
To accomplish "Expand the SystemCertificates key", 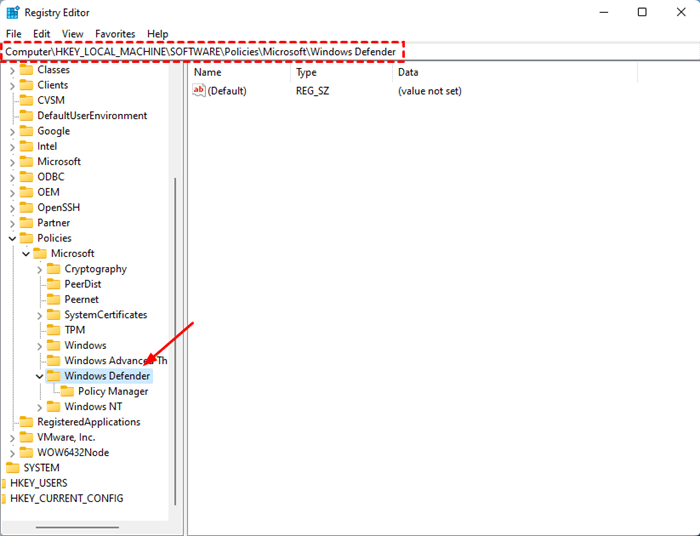I will tap(39, 316).
